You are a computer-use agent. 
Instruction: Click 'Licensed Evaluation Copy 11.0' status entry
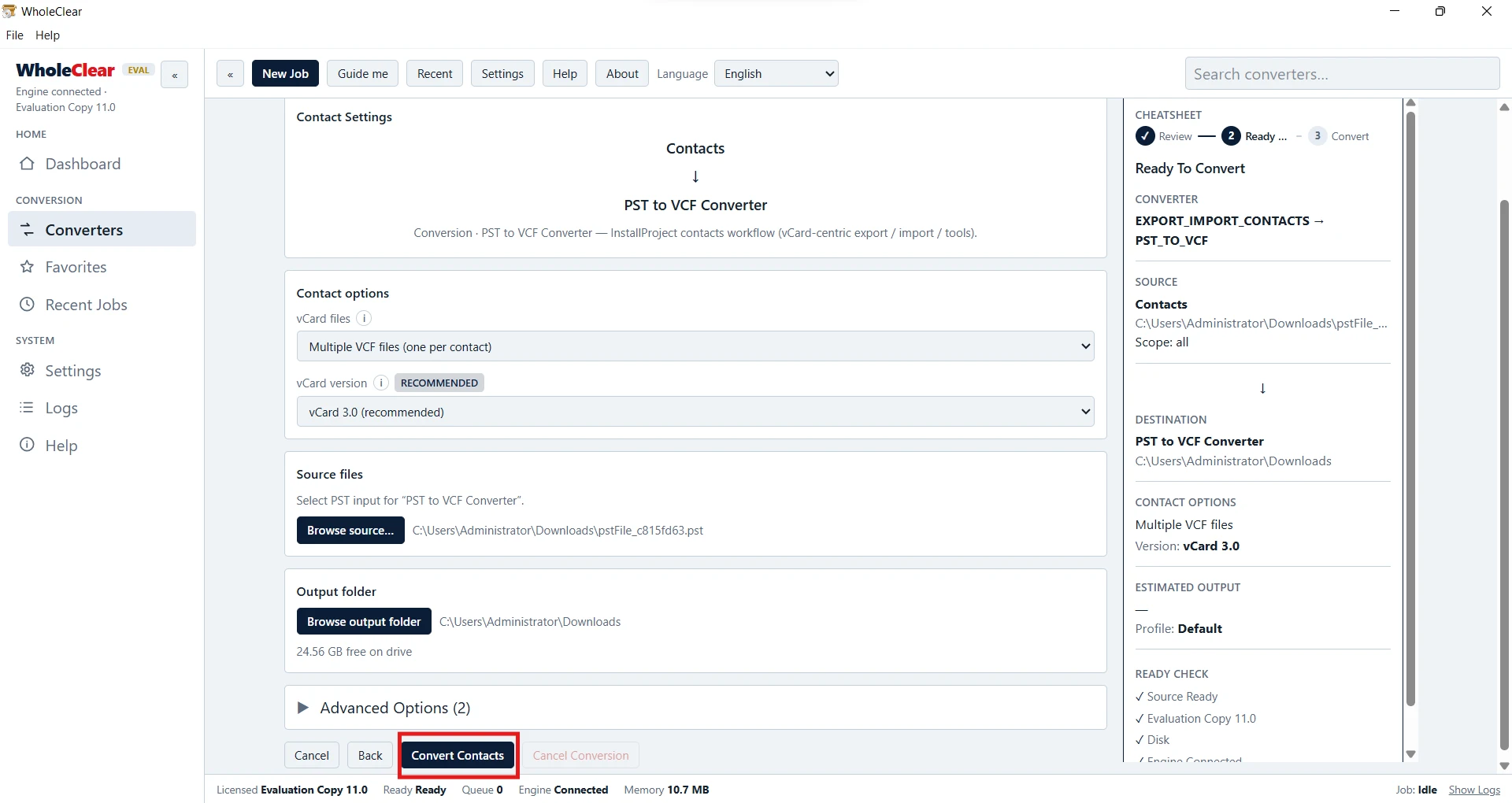[x=292, y=790]
